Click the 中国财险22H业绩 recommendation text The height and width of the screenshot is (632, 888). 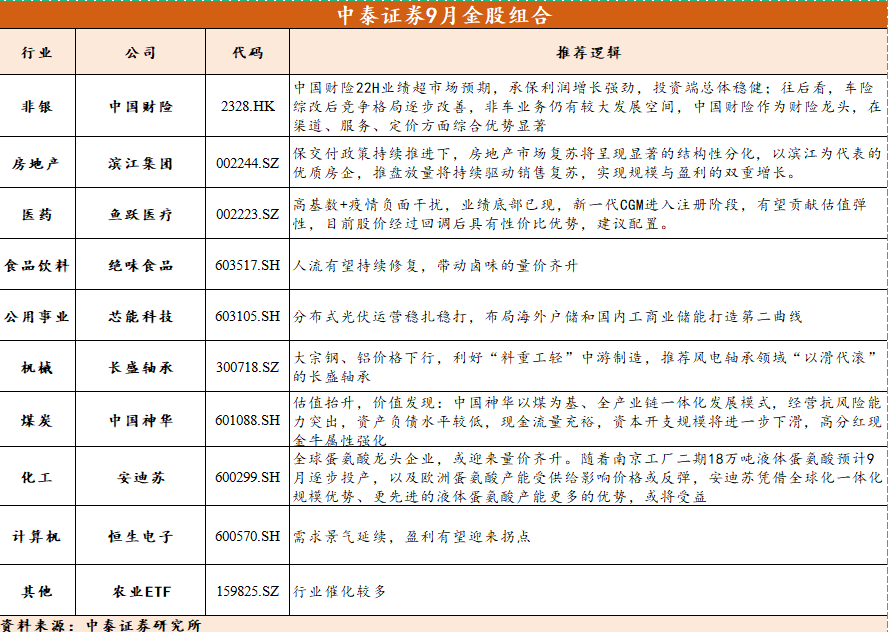point(587,106)
